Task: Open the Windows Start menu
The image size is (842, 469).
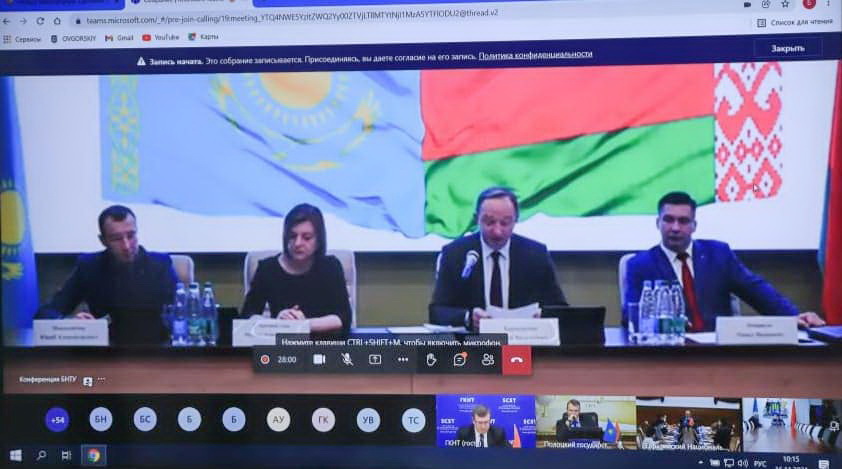Action: [16, 456]
